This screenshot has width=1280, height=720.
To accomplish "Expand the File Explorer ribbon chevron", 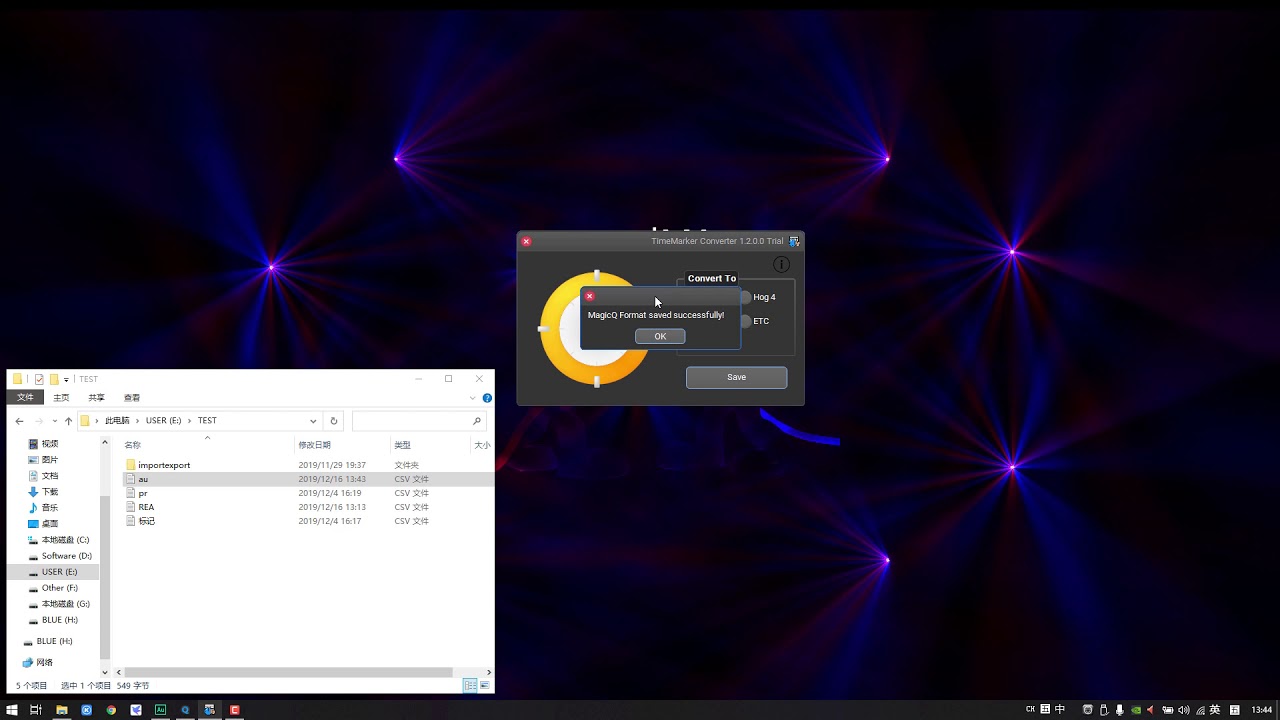I will click(x=474, y=398).
